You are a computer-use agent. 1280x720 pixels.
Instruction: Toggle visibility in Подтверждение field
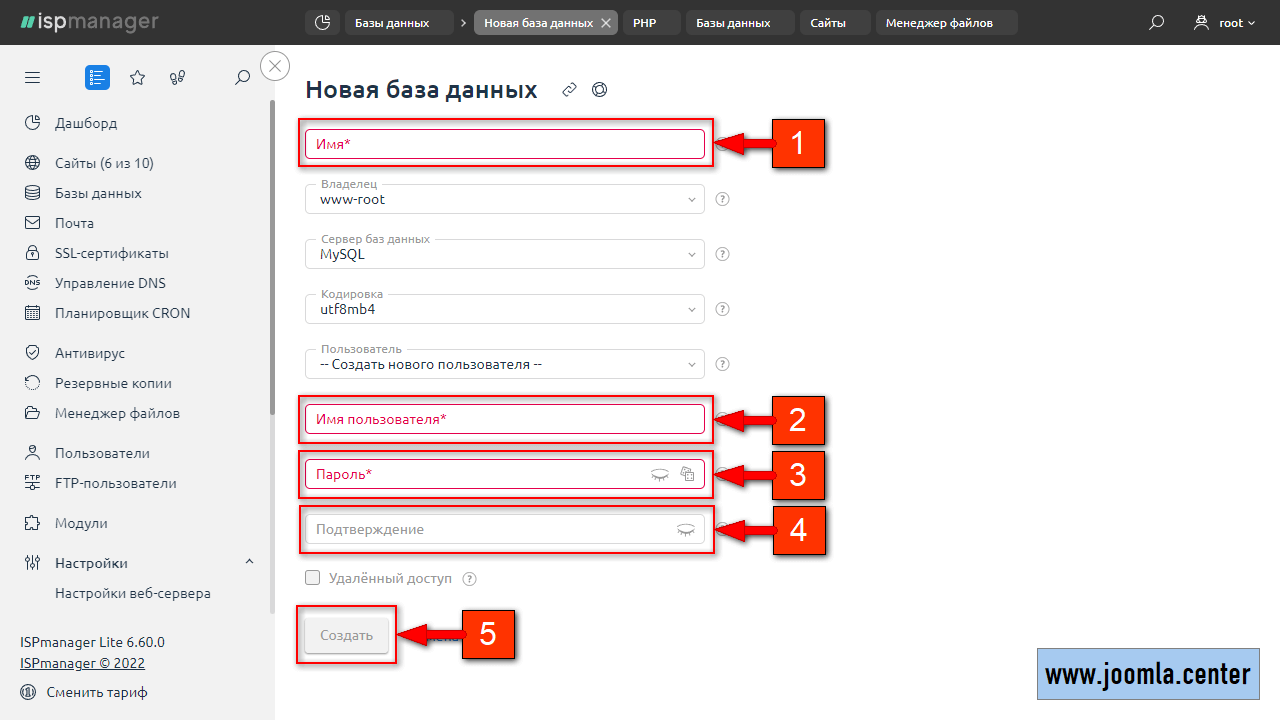click(x=685, y=530)
